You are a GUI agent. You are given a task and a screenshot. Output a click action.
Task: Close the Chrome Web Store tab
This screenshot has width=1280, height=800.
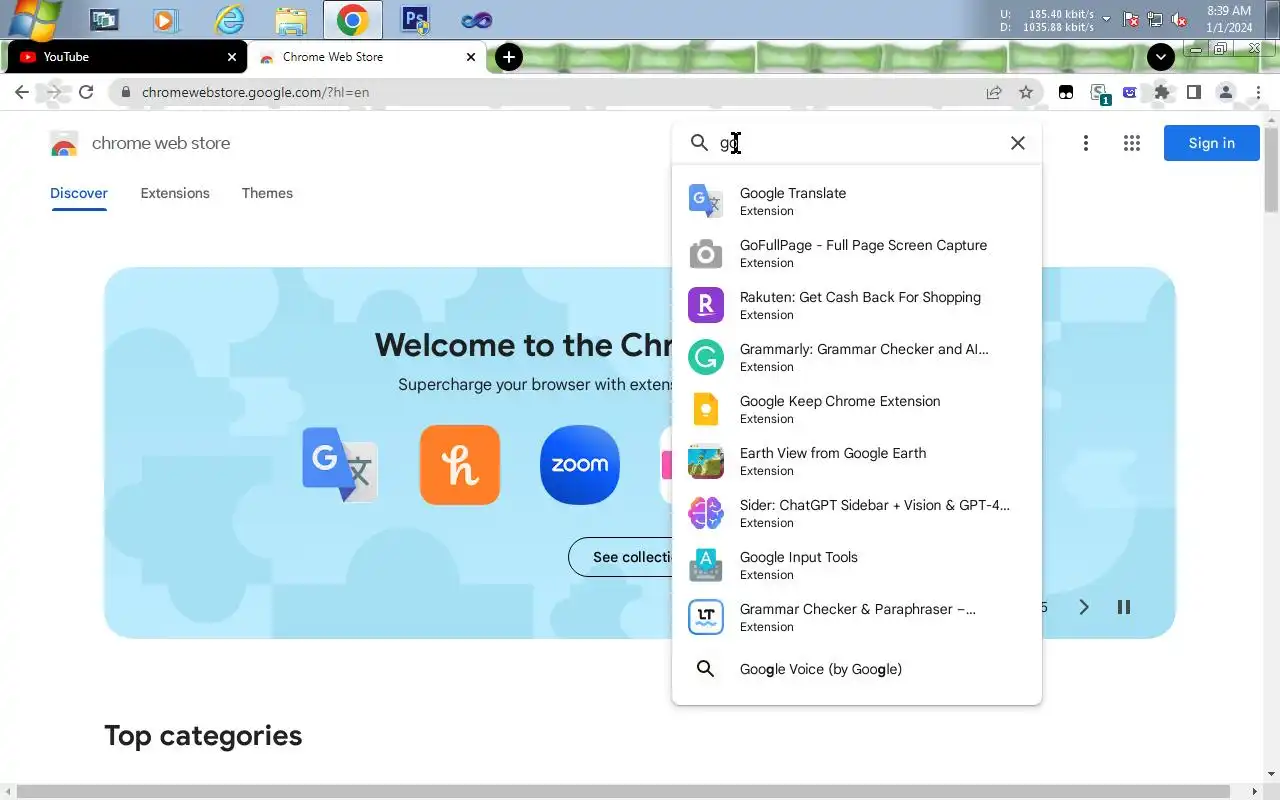point(471,57)
